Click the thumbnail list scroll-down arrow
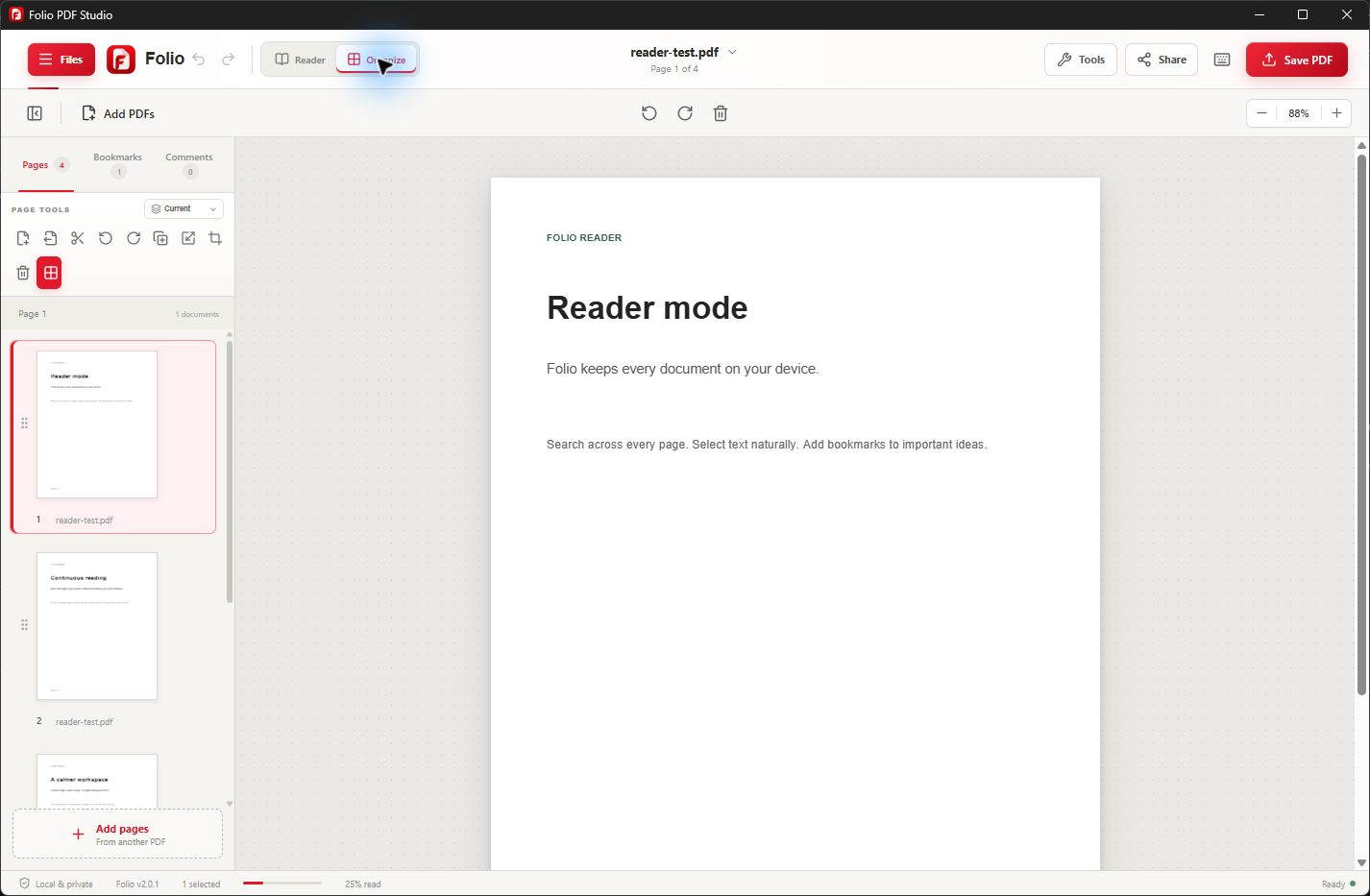This screenshot has width=1370, height=896. (230, 804)
